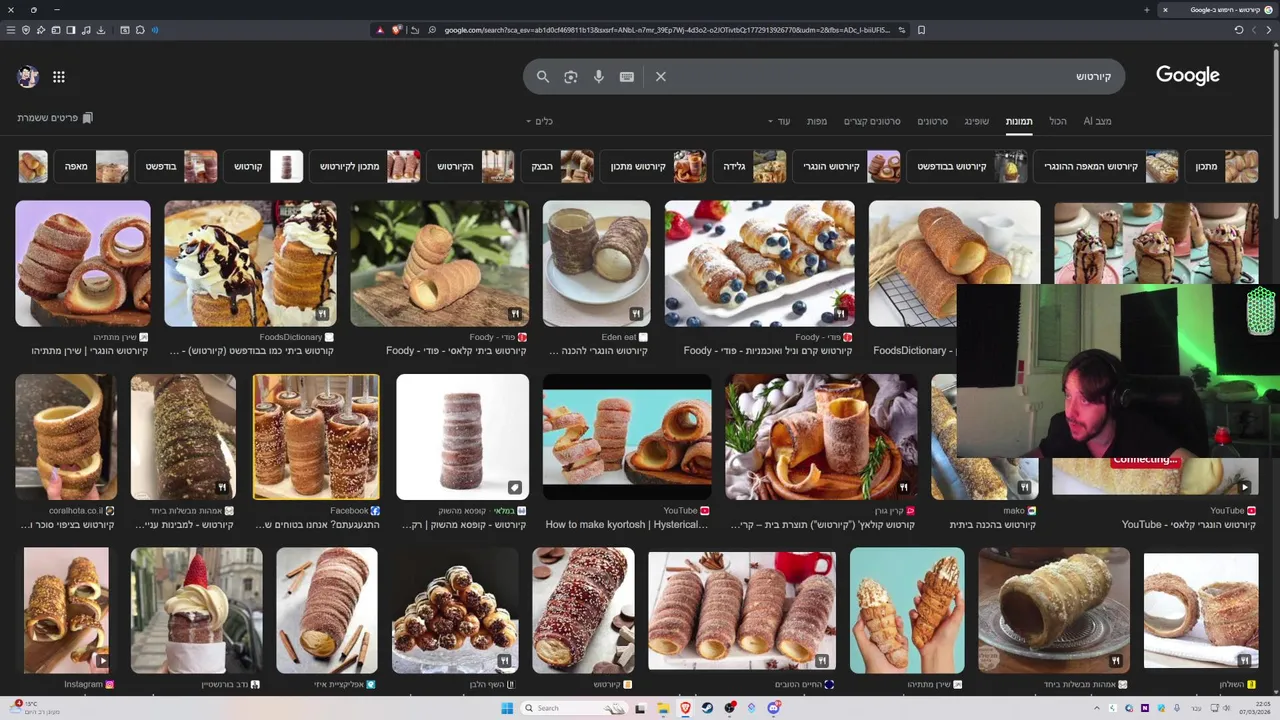Open a new browser tab

[1146, 10]
